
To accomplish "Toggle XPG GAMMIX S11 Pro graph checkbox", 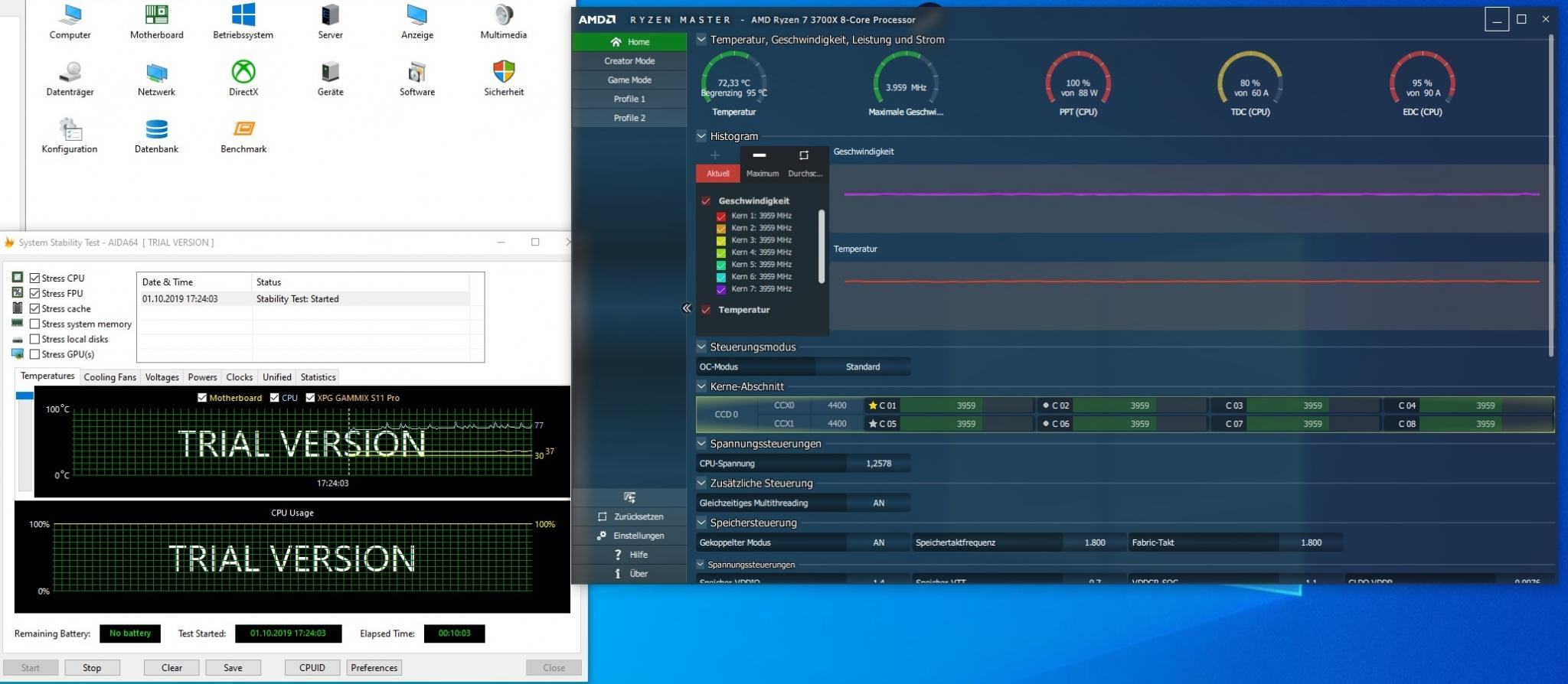I will tap(310, 398).
